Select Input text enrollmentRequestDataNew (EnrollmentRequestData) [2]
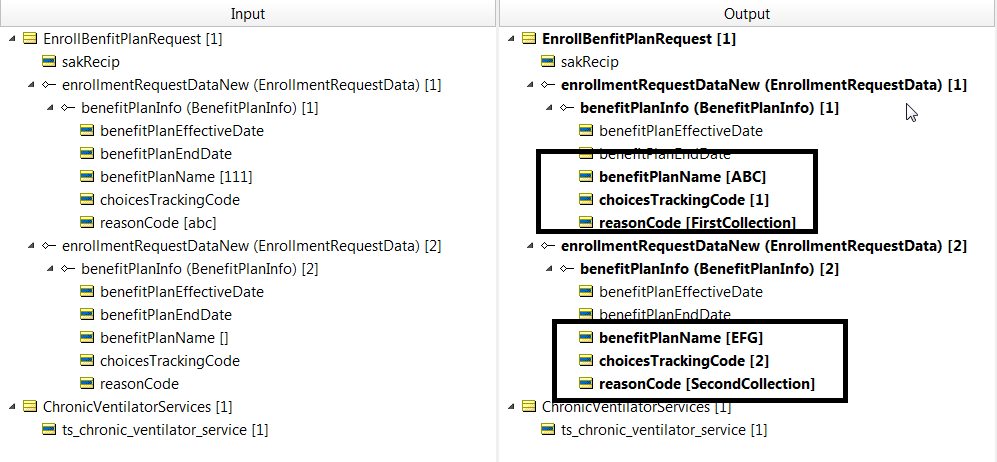 (252, 246)
